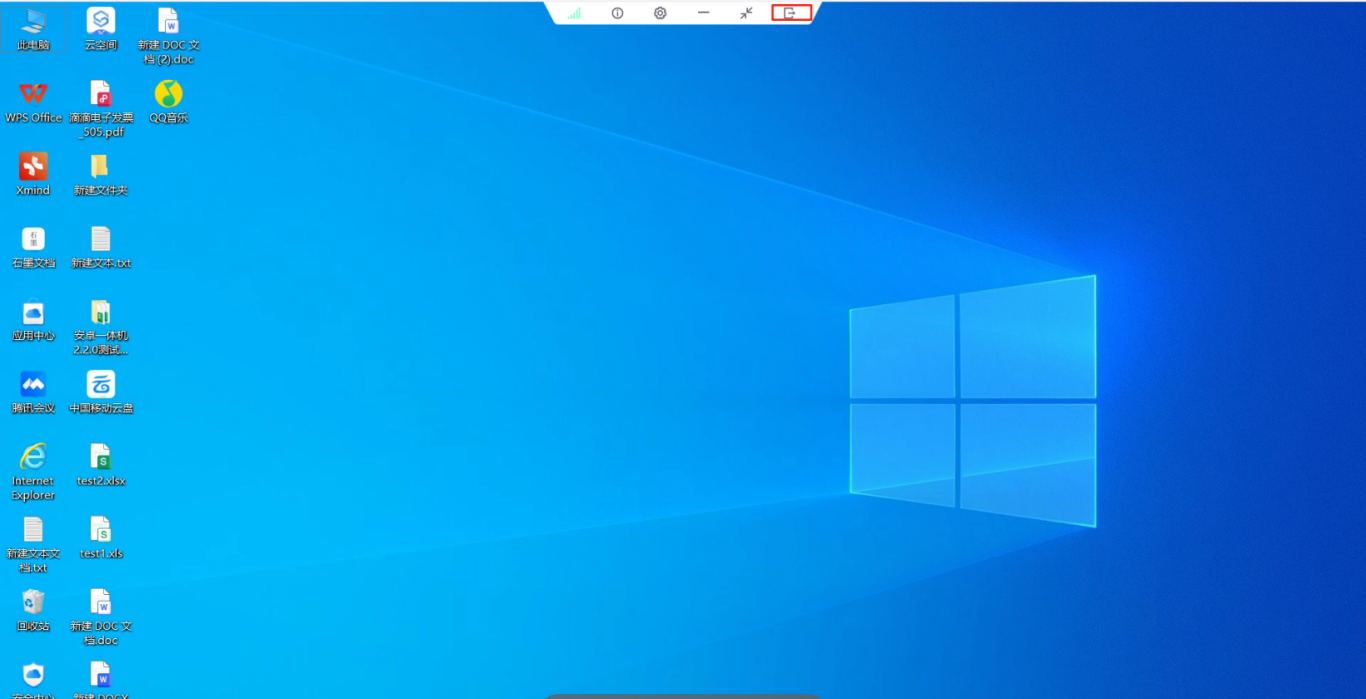Select the 新建 DOC 文档.doc file without (2)

(x=101, y=617)
